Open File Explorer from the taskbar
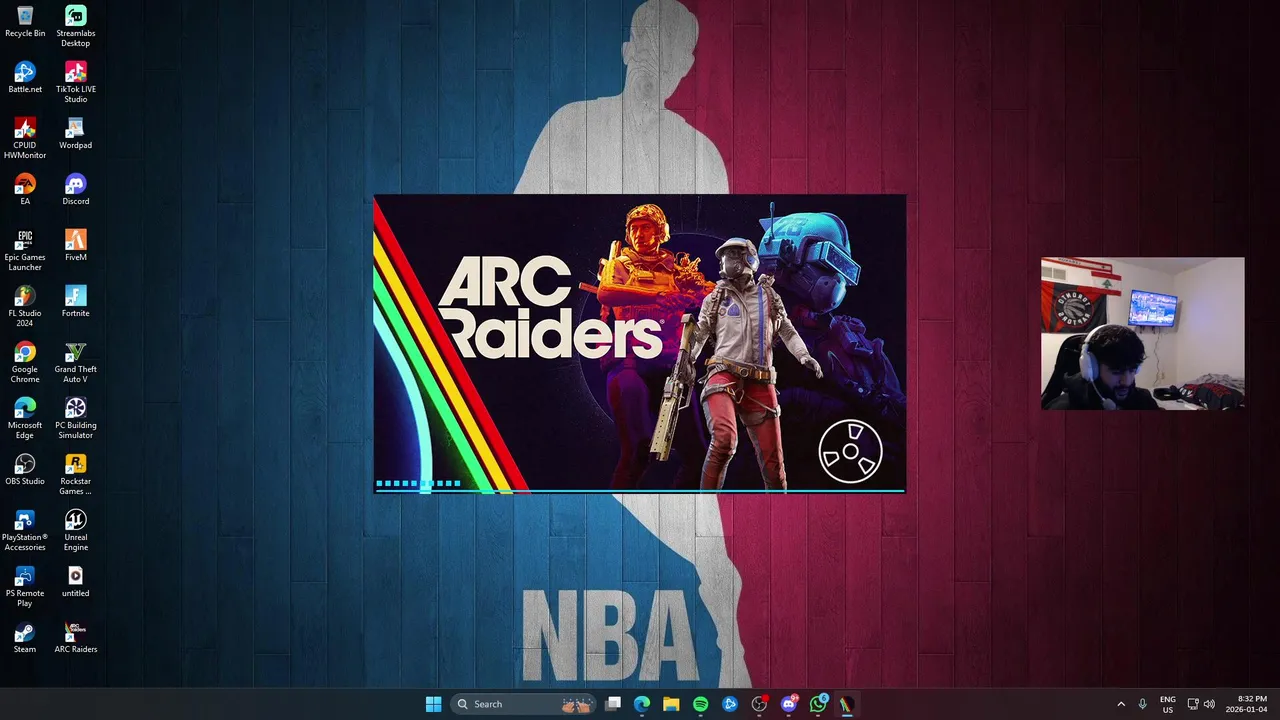The image size is (1280, 720). [x=671, y=704]
